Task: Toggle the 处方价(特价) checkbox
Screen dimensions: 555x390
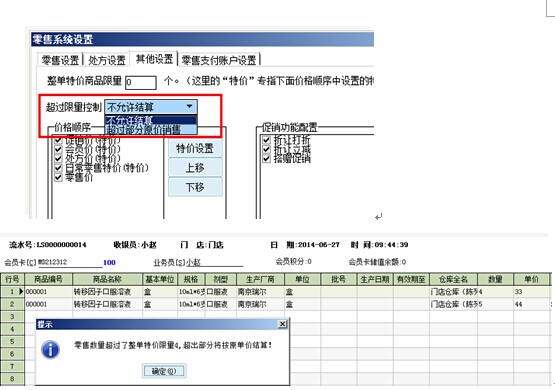Action: (x=58, y=159)
